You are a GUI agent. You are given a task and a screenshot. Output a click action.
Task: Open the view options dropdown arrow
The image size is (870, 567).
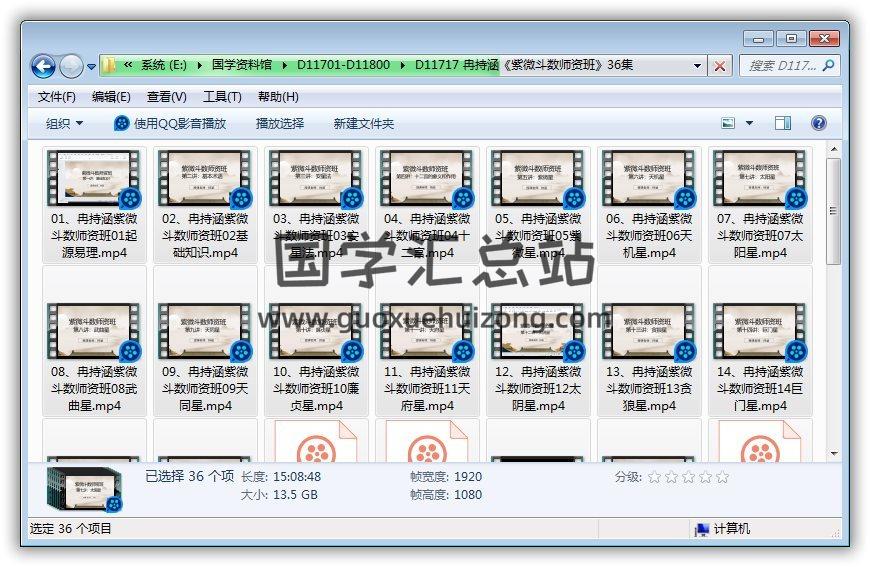click(750, 123)
